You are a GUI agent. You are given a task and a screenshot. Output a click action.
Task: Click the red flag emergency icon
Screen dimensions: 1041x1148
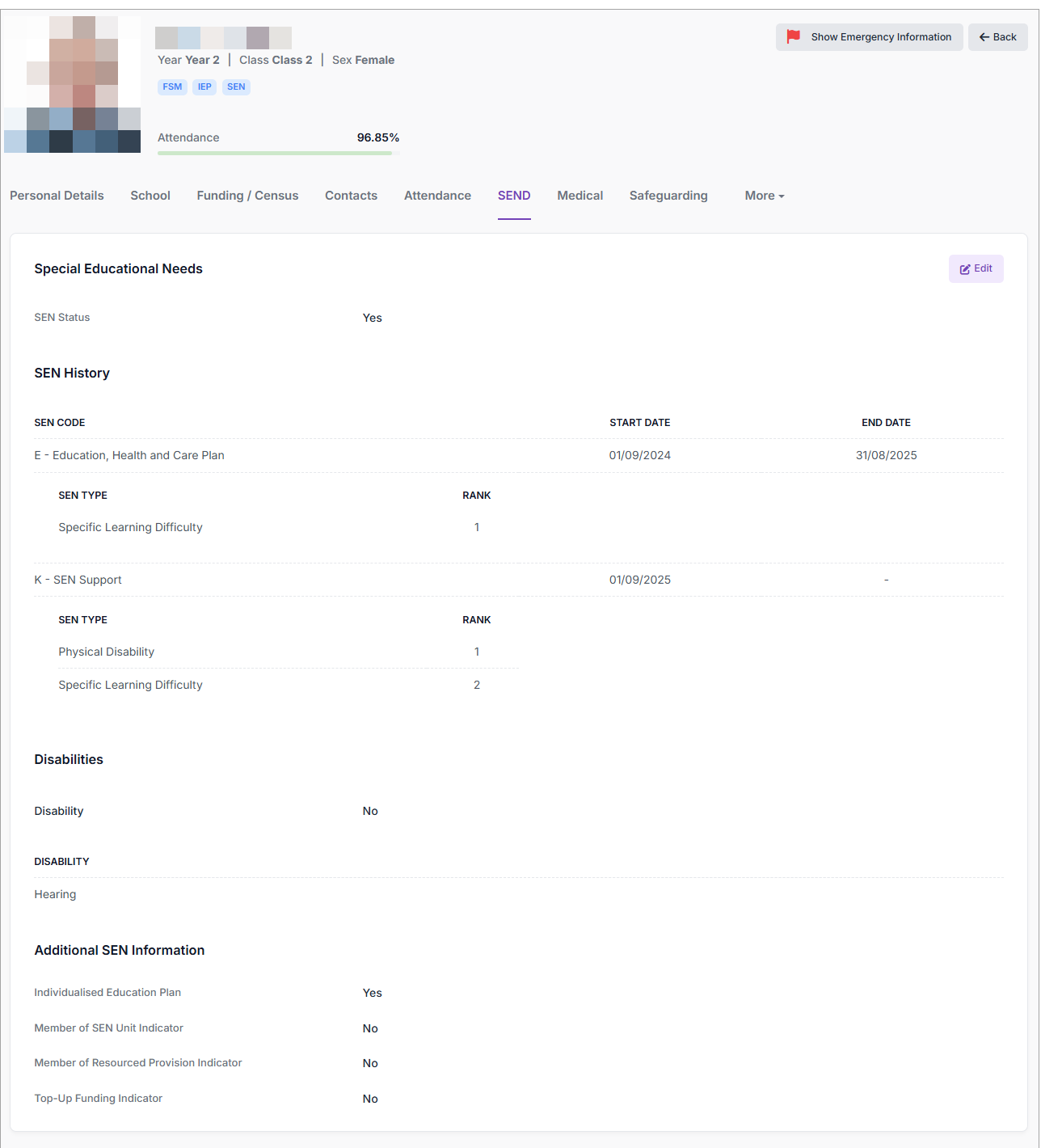(x=794, y=36)
